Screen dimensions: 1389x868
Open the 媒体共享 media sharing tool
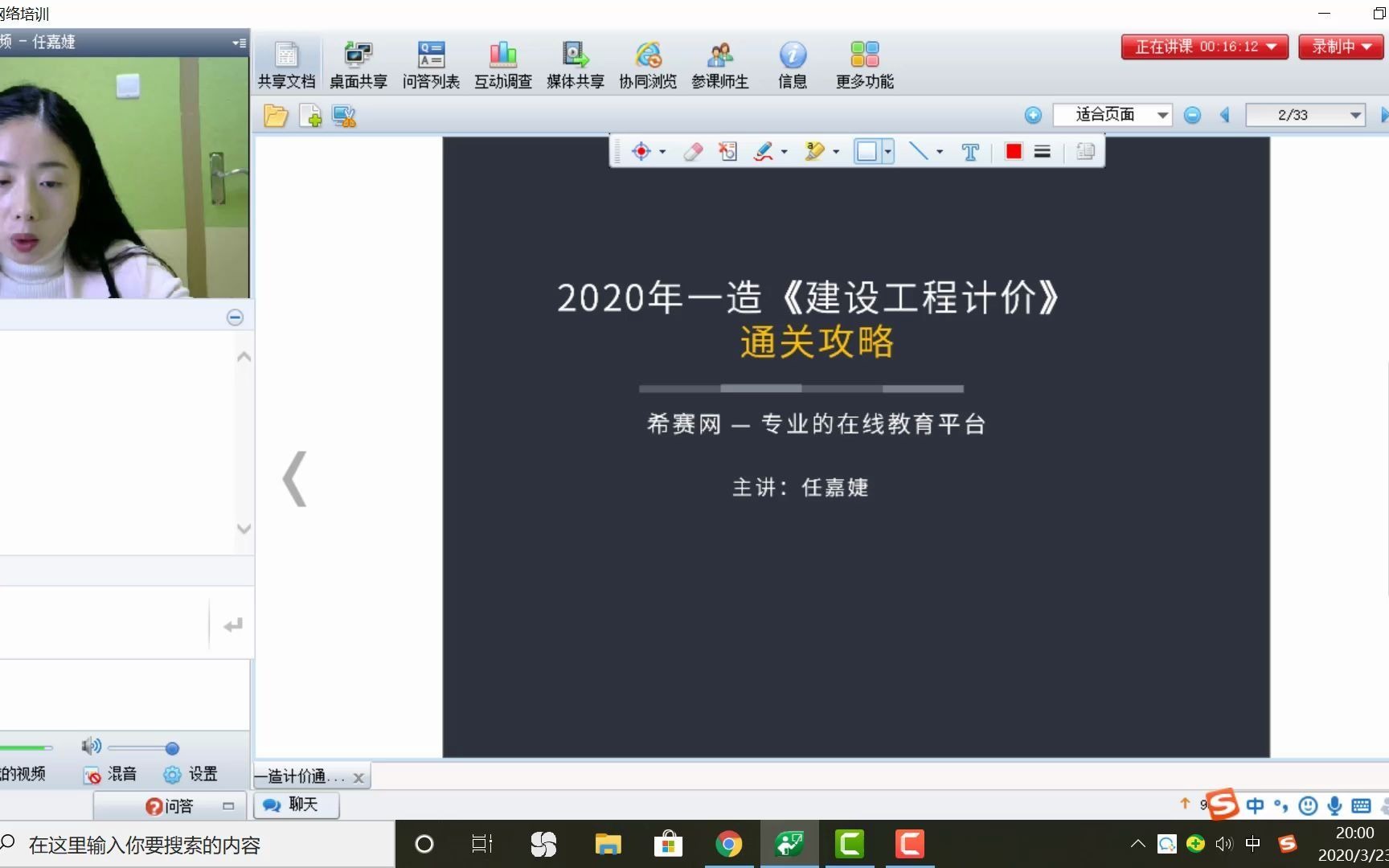(x=576, y=65)
